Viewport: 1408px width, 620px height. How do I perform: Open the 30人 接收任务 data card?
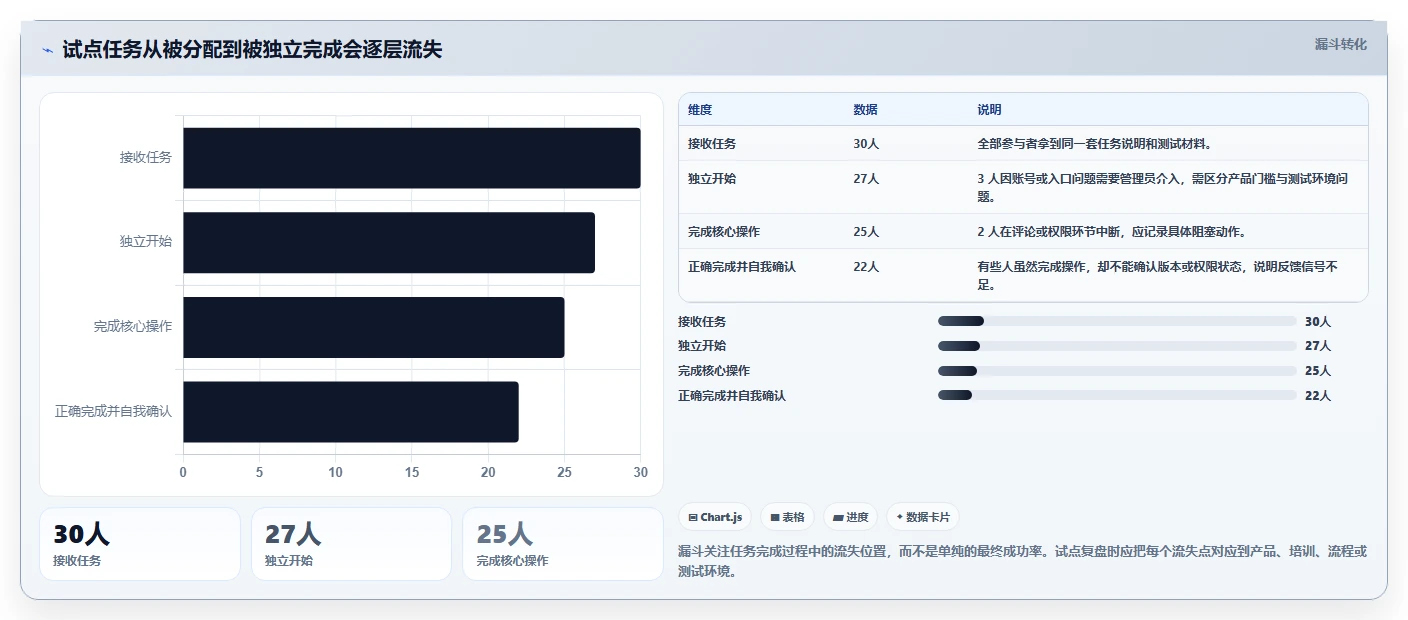(x=140, y=544)
